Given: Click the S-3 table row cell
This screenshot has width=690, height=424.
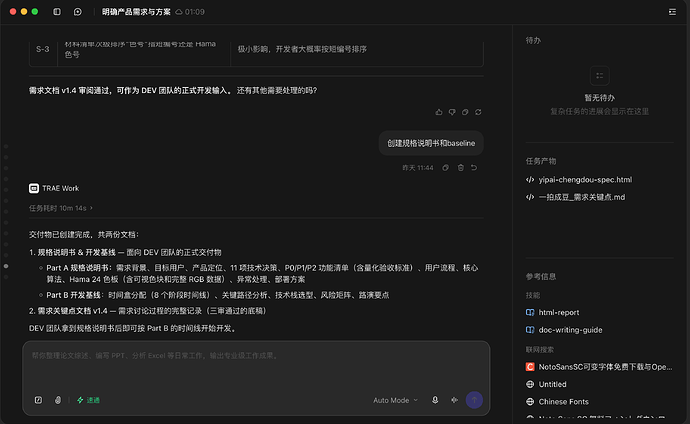Looking at the screenshot, I should click(x=43, y=49).
